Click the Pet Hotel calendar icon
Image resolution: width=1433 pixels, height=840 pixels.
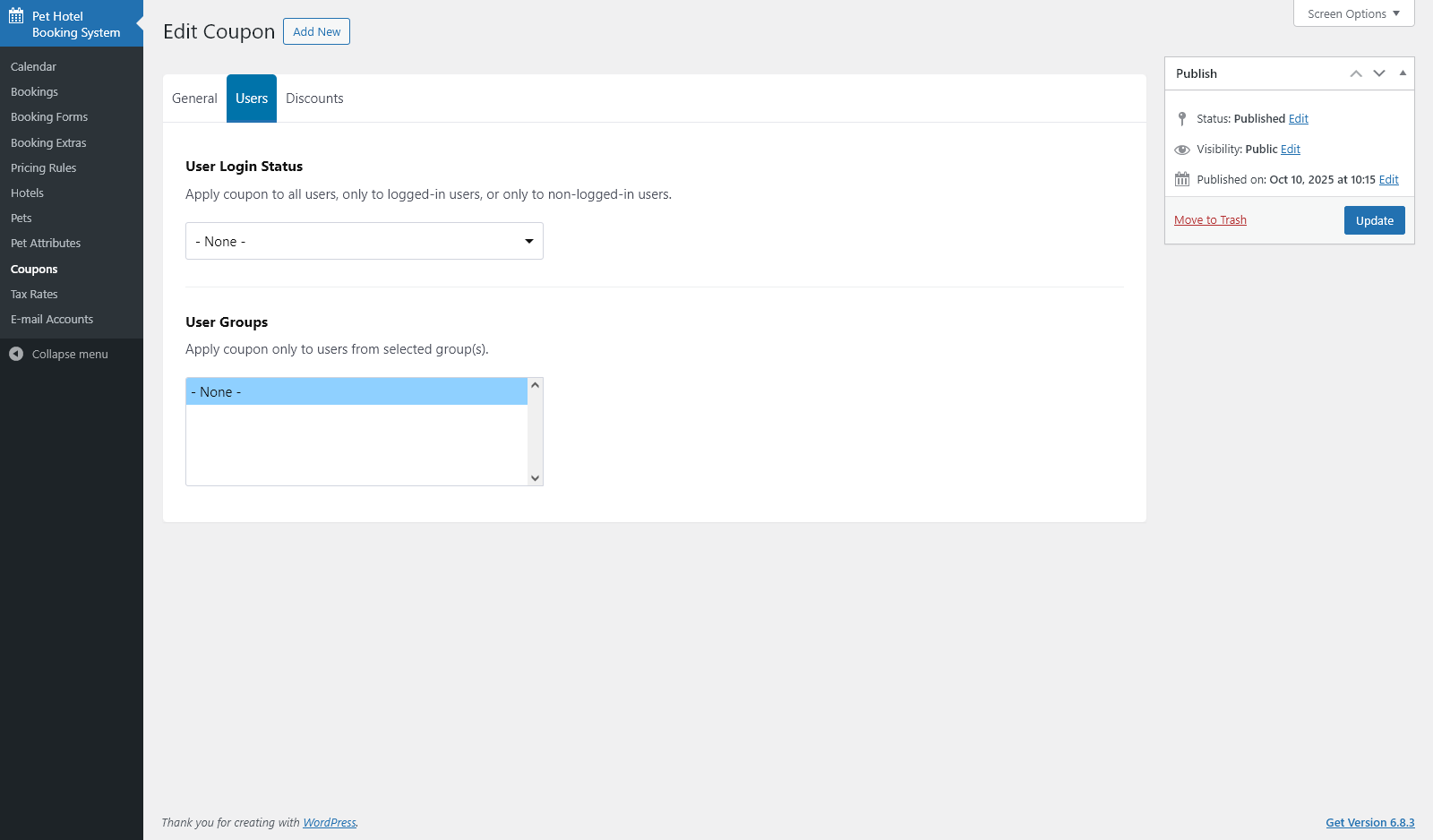(16, 16)
